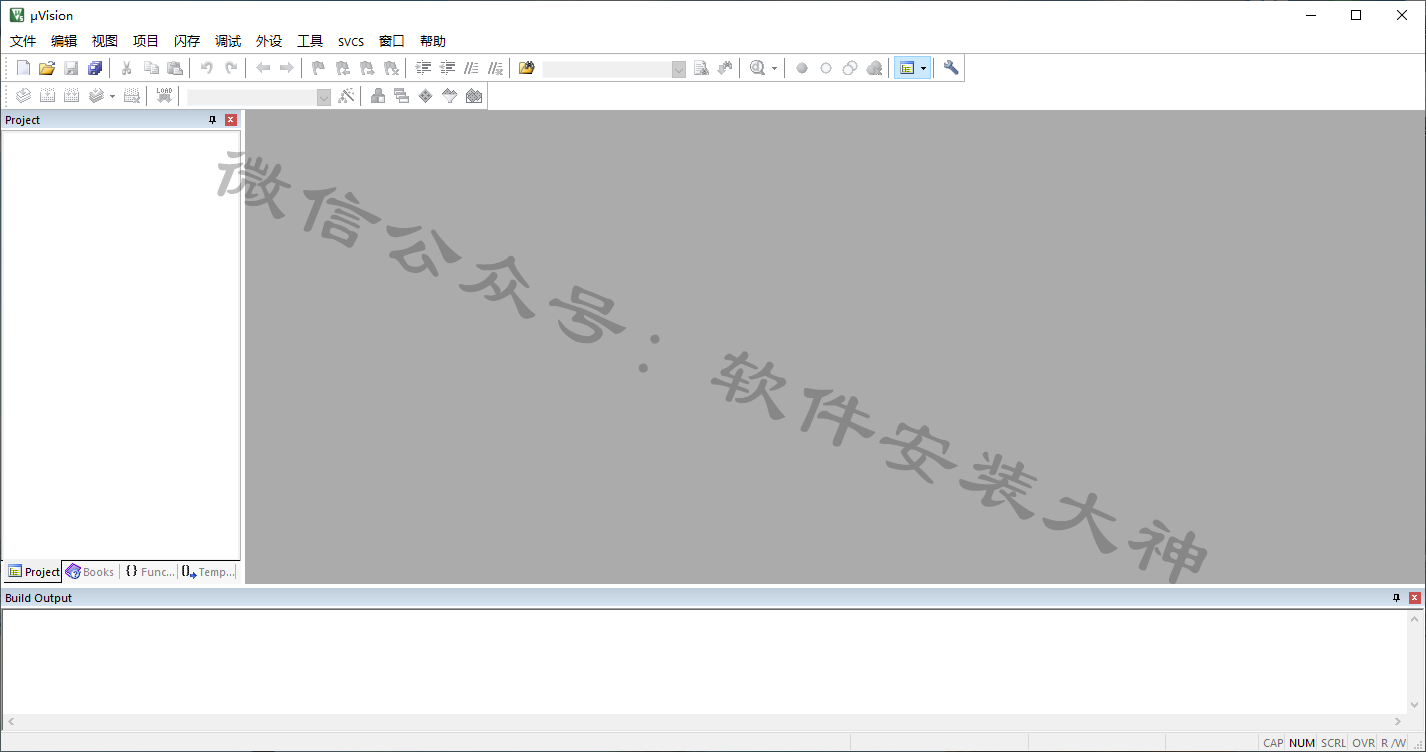Open the 文件 menu

click(23, 41)
